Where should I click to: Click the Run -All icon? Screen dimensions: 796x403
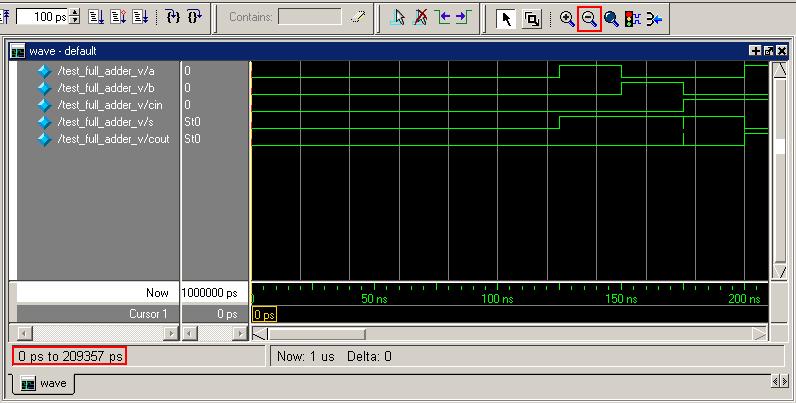(x=141, y=17)
